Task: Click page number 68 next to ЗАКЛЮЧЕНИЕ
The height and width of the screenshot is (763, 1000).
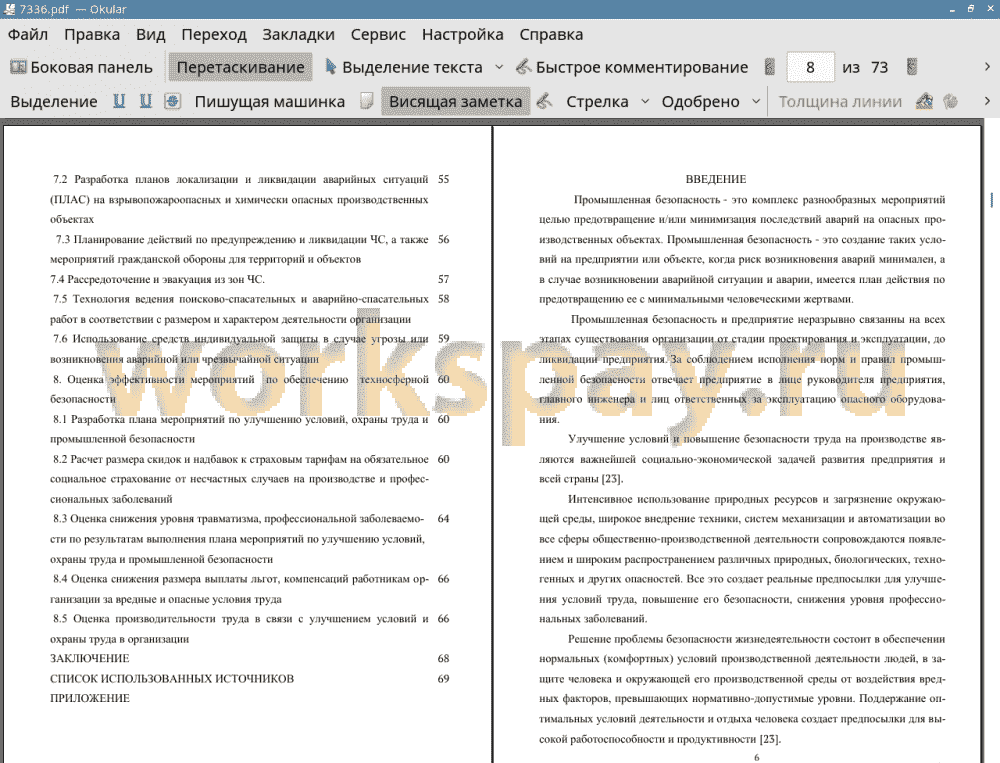Action: click(x=443, y=658)
